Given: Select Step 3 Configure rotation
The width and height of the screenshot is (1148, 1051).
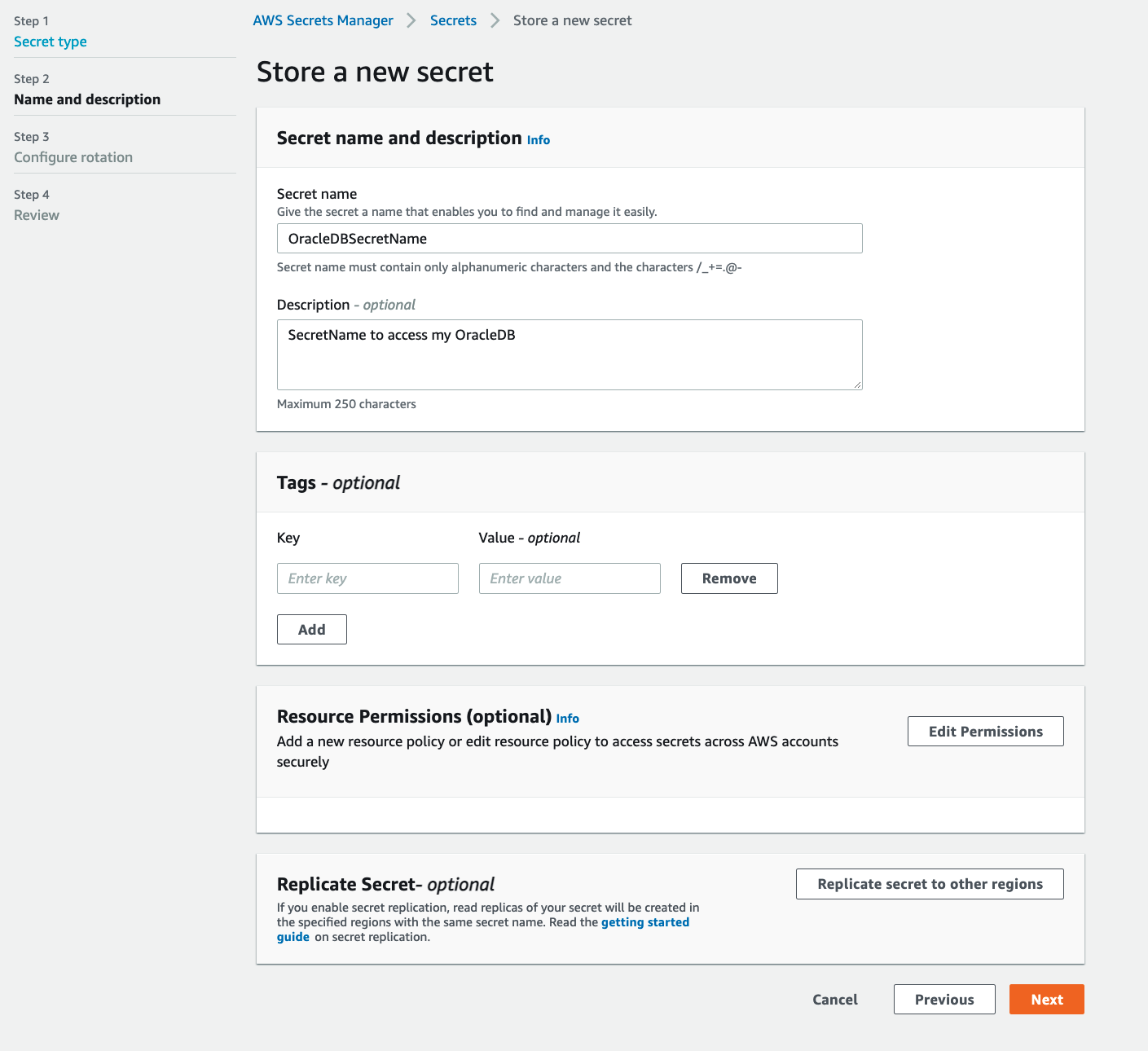Looking at the screenshot, I should pyautogui.click(x=73, y=157).
